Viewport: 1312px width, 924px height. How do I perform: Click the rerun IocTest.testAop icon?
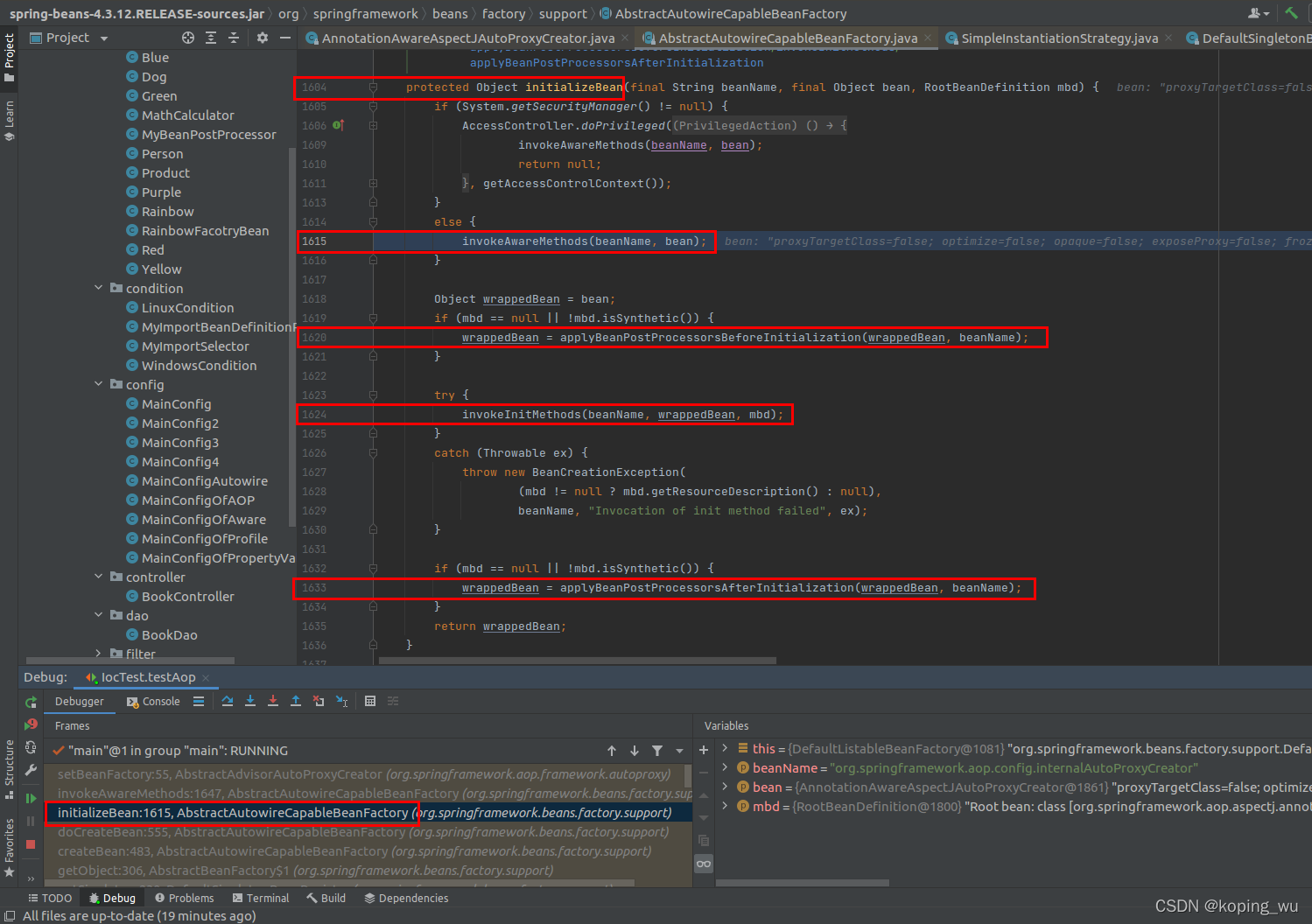click(32, 702)
